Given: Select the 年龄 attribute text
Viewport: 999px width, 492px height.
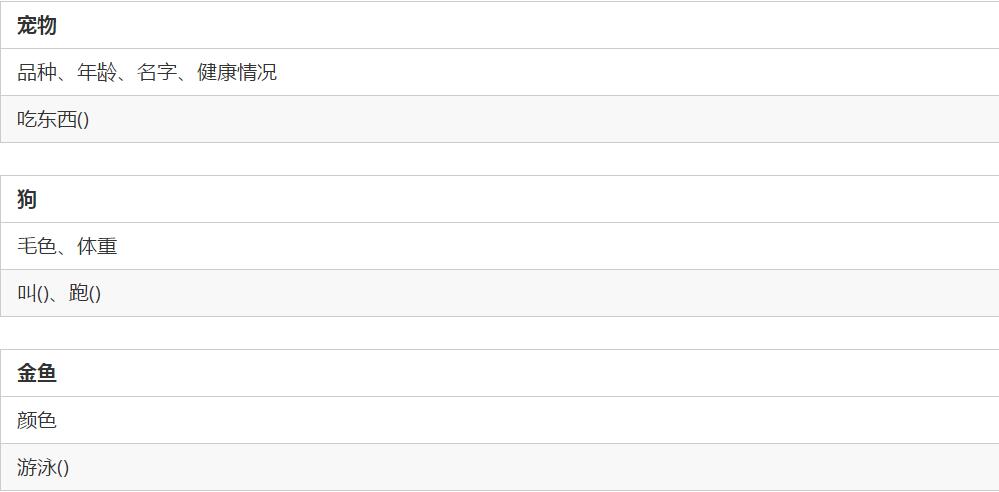Looking at the screenshot, I should 97,73.
